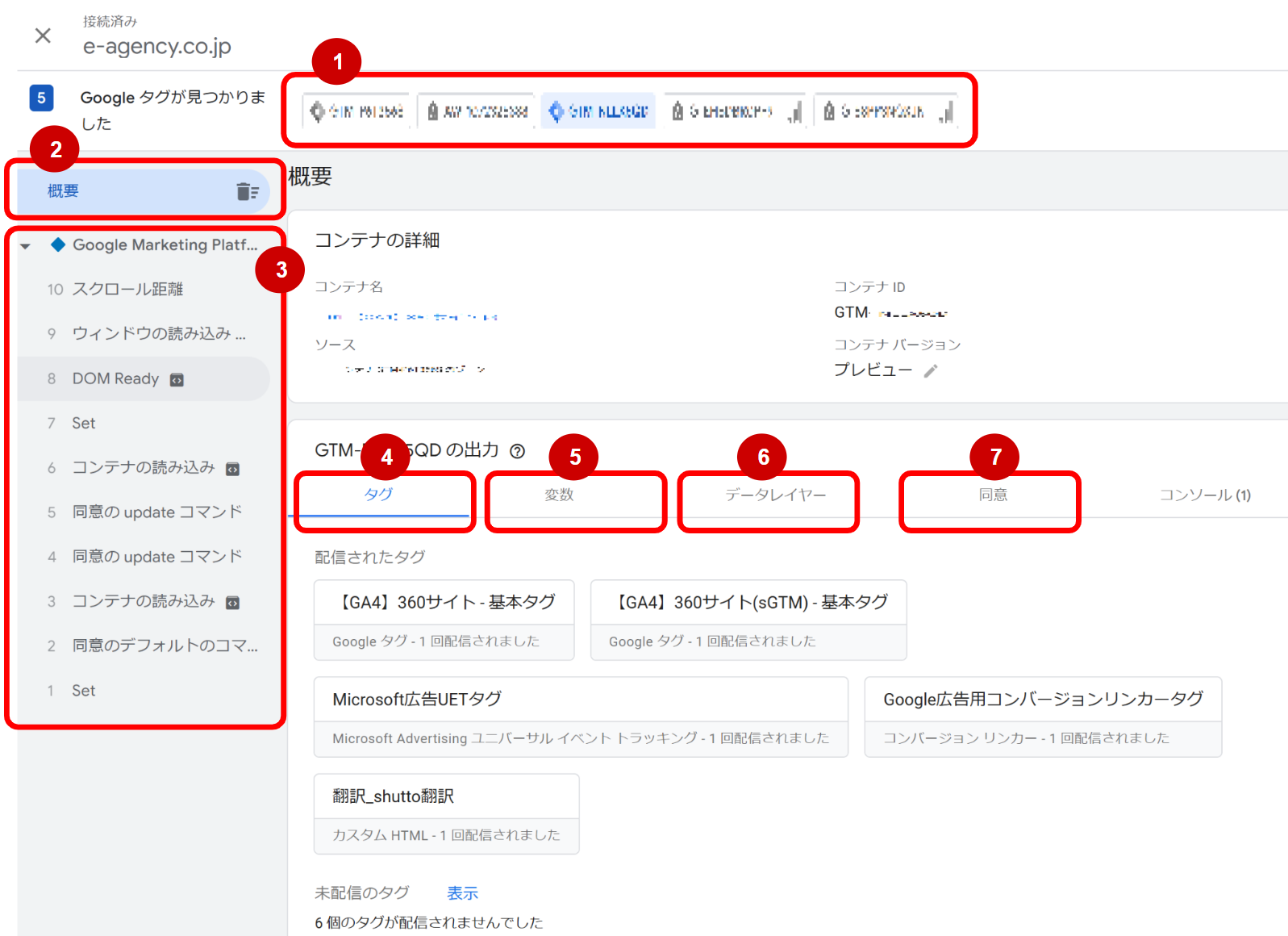Switch to the データレイヤー tab
1288x936 pixels.
[775, 495]
